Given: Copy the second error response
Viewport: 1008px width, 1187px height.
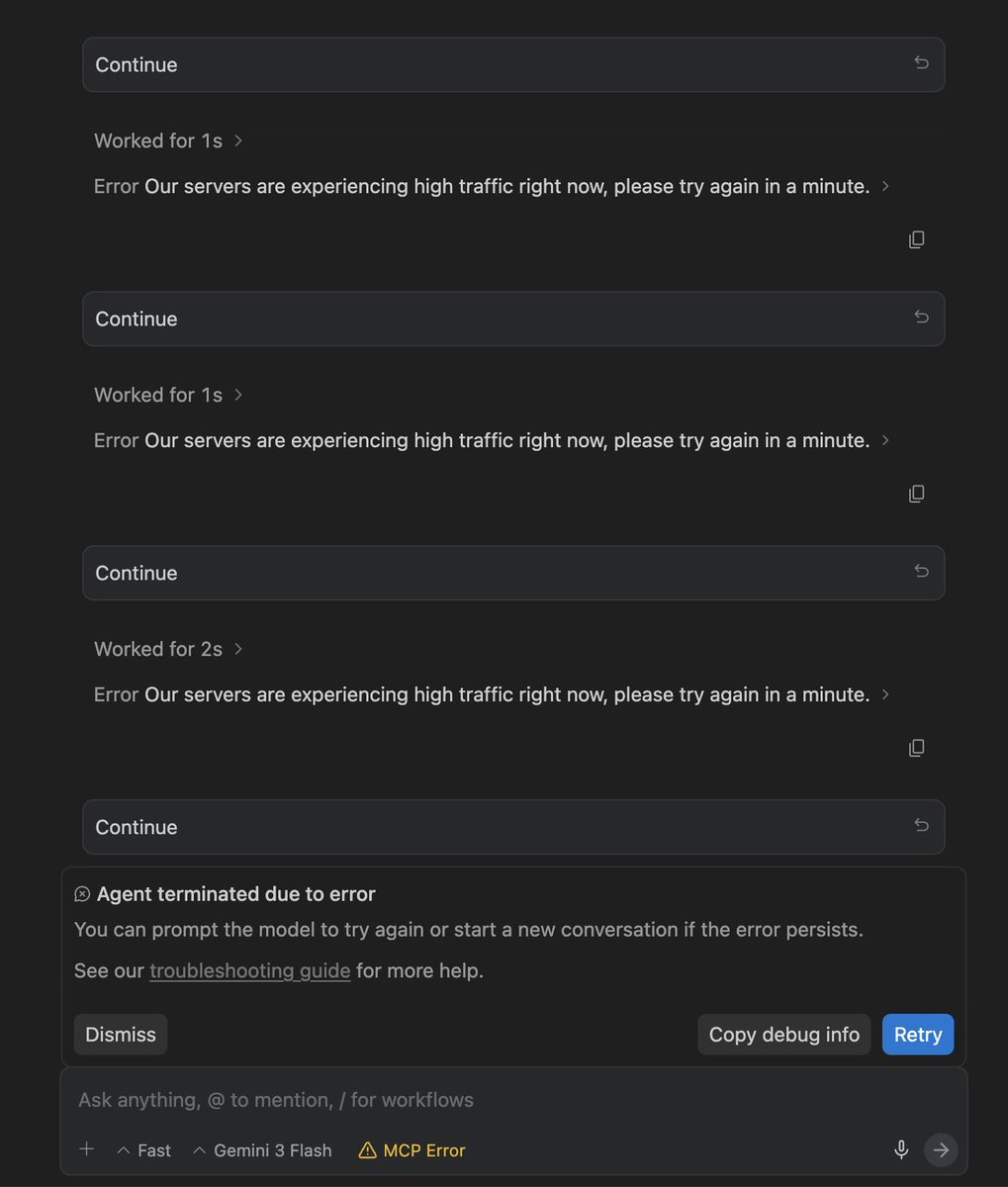Looking at the screenshot, I should point(917,494).
